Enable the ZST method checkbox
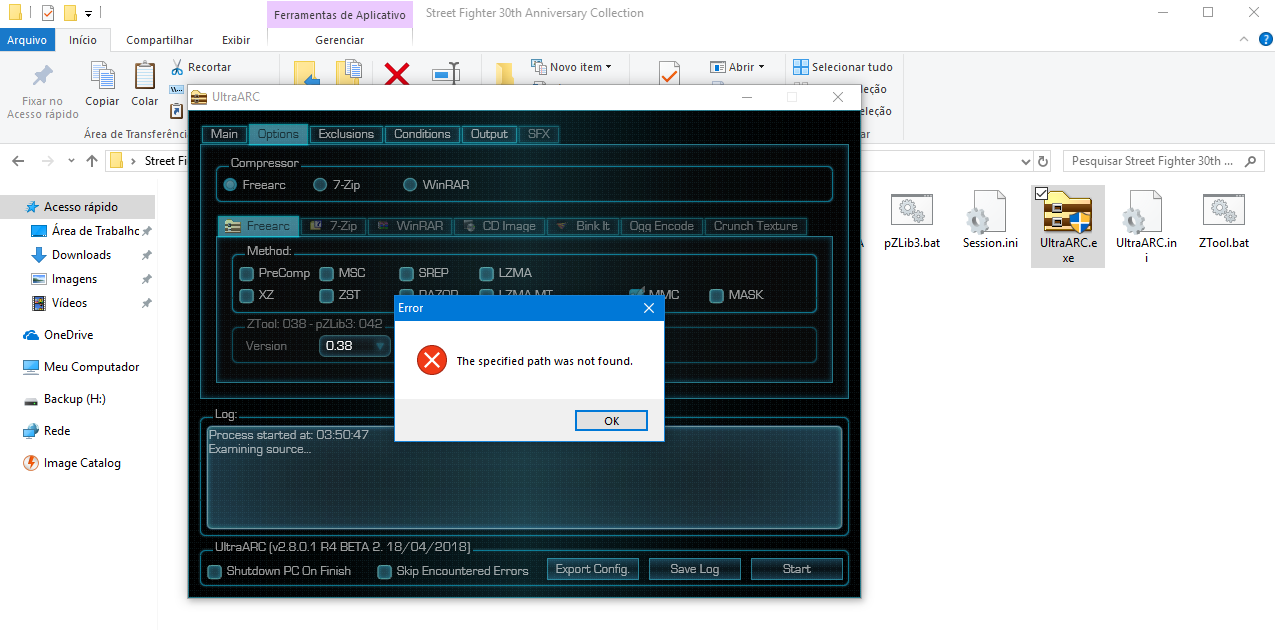Viewport: 1275px width, 630px height. tap(326, 295)
